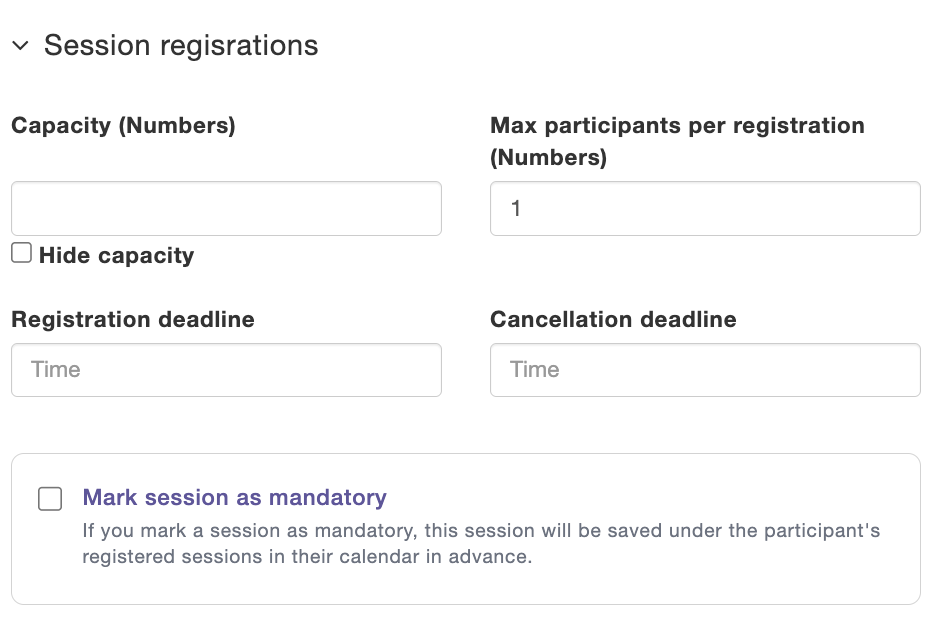Open the Registration deadline time field

click(226, 370)
